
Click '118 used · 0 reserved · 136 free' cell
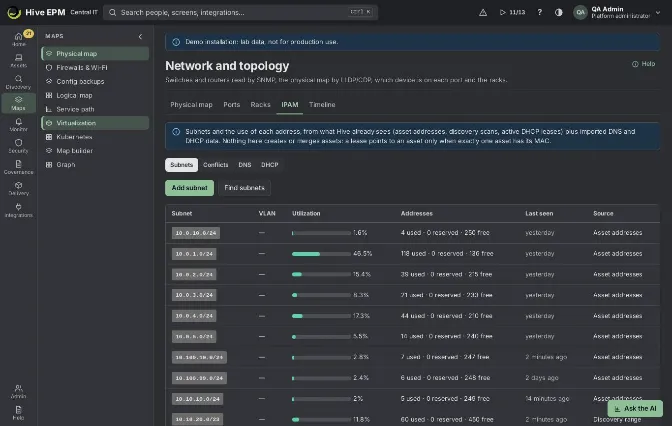447,254
